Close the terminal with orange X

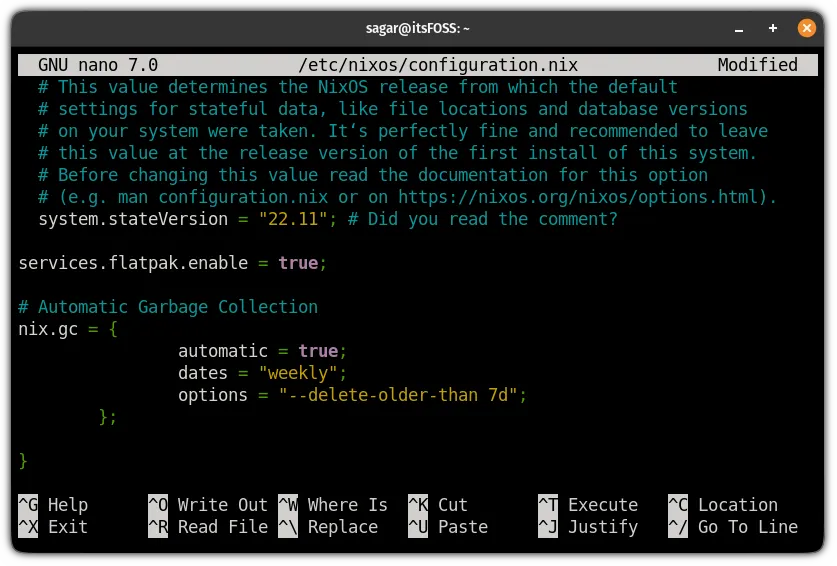point(807,28)
